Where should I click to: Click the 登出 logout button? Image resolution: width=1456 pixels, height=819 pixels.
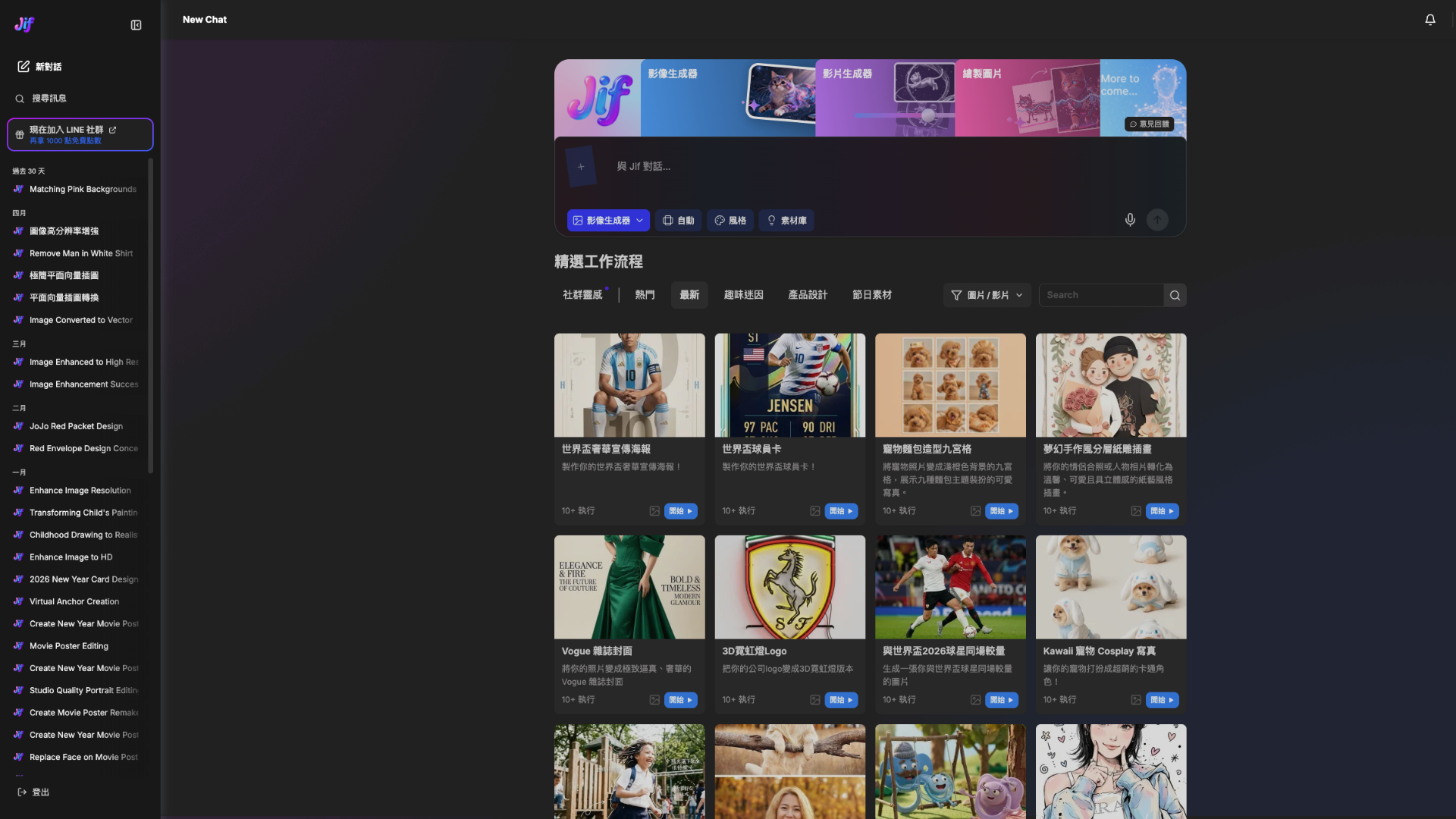(x=33, y=792)
